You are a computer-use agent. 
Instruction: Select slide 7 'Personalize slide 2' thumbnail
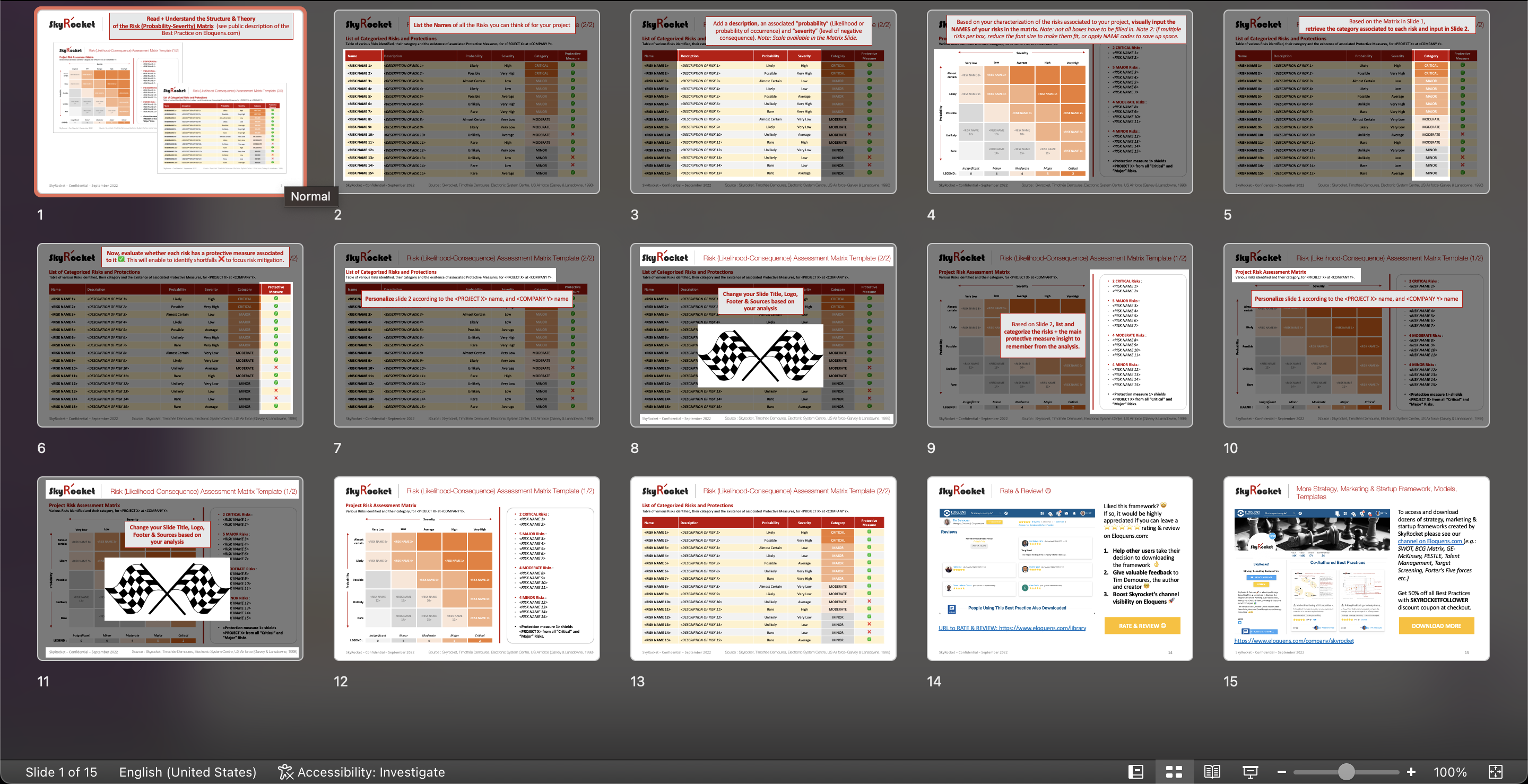tap(467, 335)
